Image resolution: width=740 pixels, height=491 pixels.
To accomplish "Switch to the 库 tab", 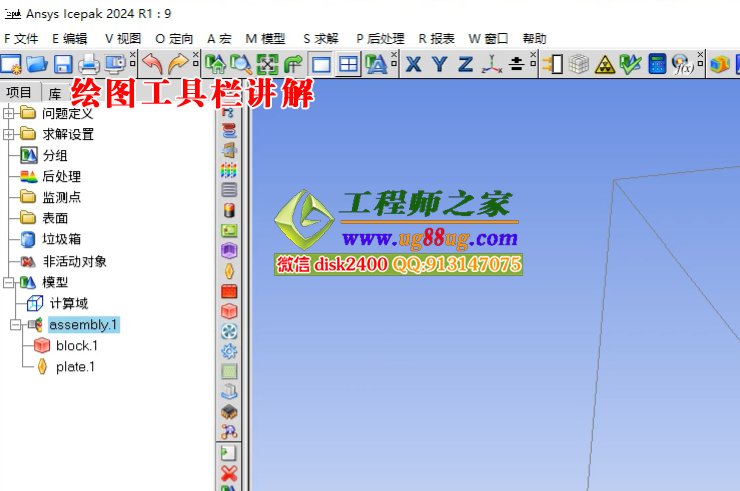I will point(55,93).
